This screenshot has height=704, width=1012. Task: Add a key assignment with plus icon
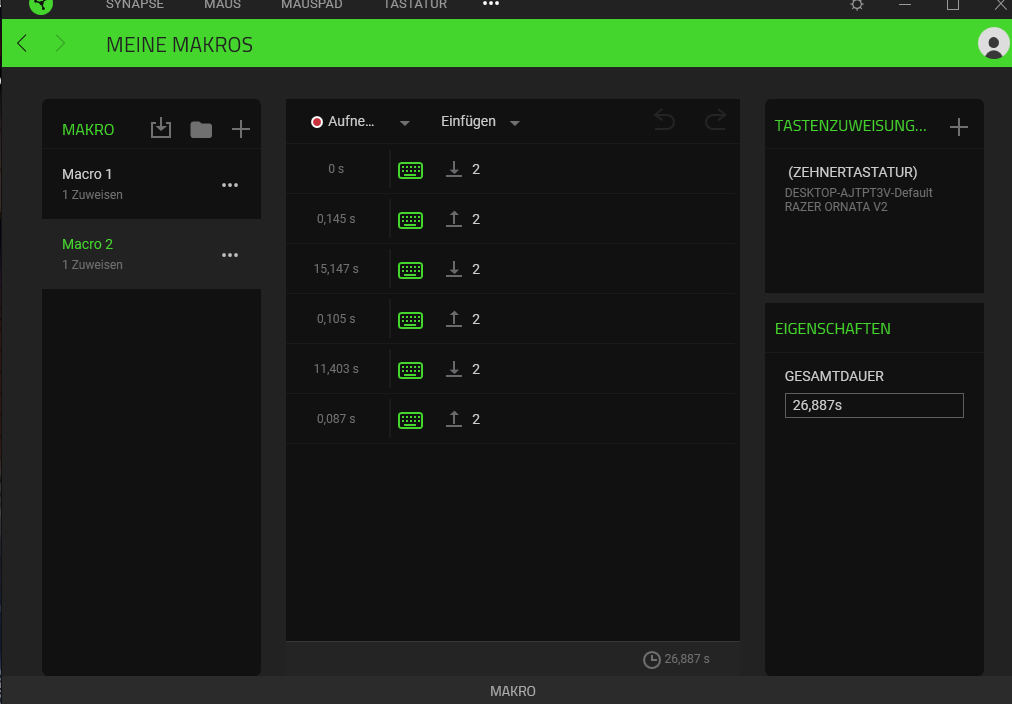(958, 126)
